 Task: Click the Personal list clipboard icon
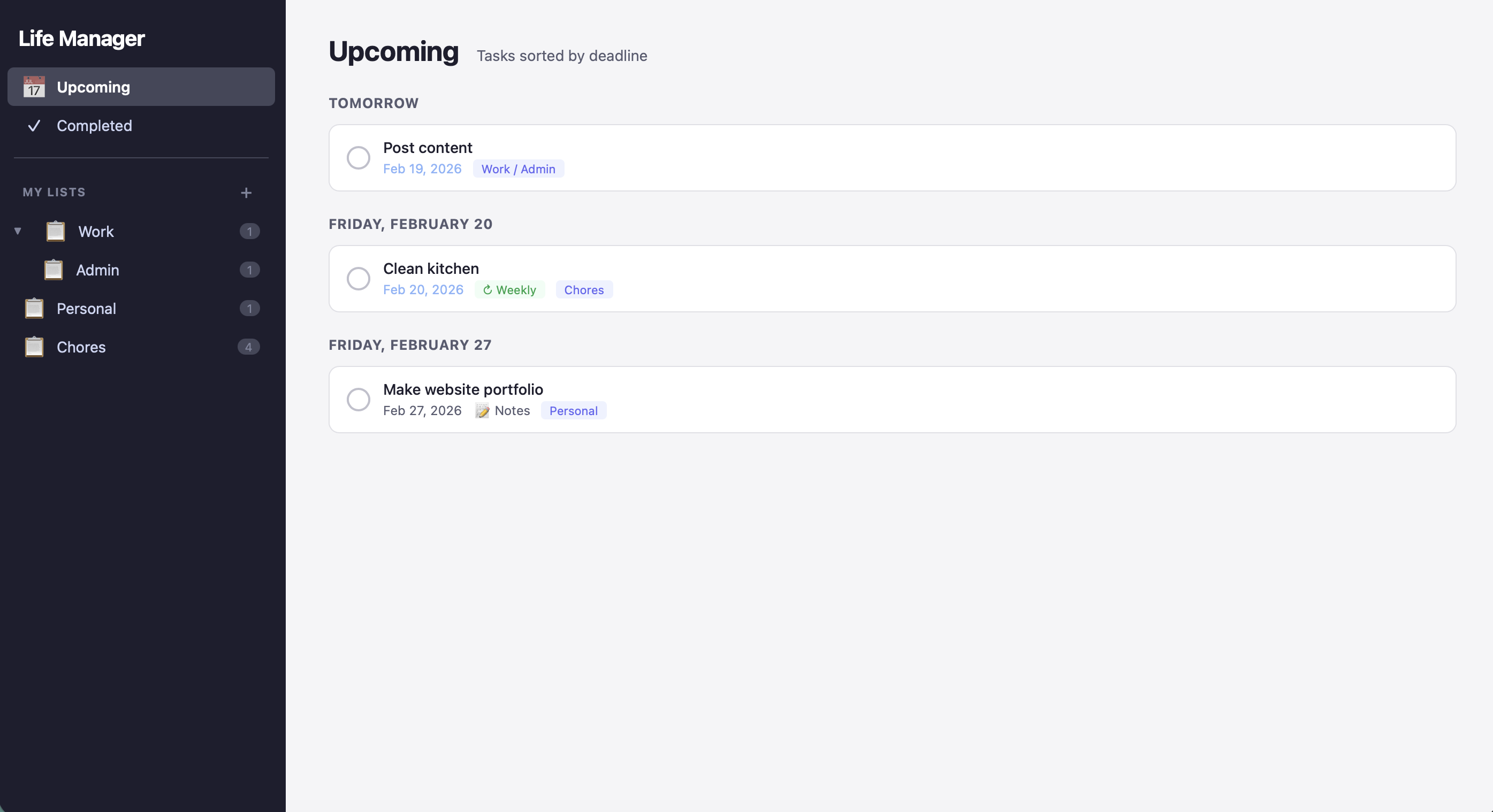34,308
